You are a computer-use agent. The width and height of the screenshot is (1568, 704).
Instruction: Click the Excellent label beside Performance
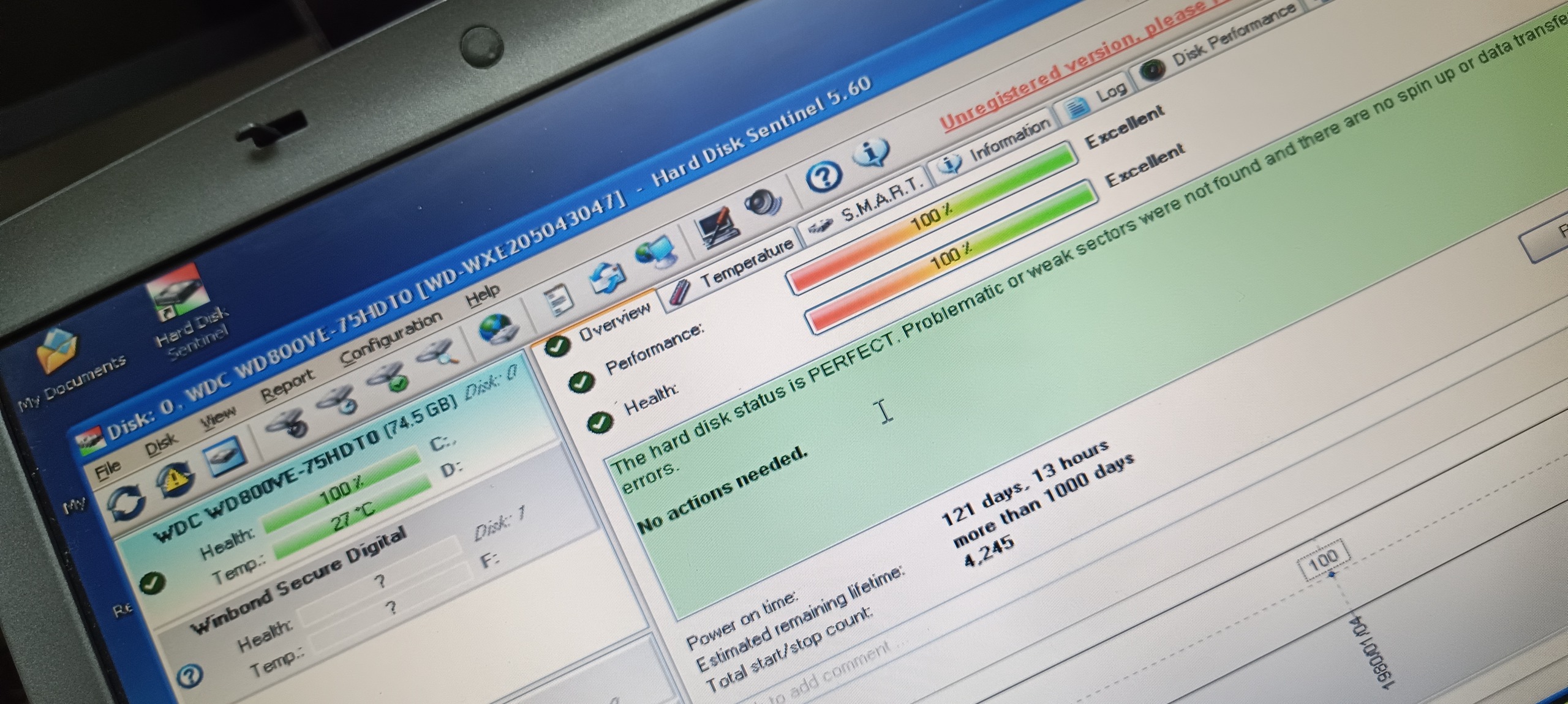pyautogui.click(x=1125, y=126)
